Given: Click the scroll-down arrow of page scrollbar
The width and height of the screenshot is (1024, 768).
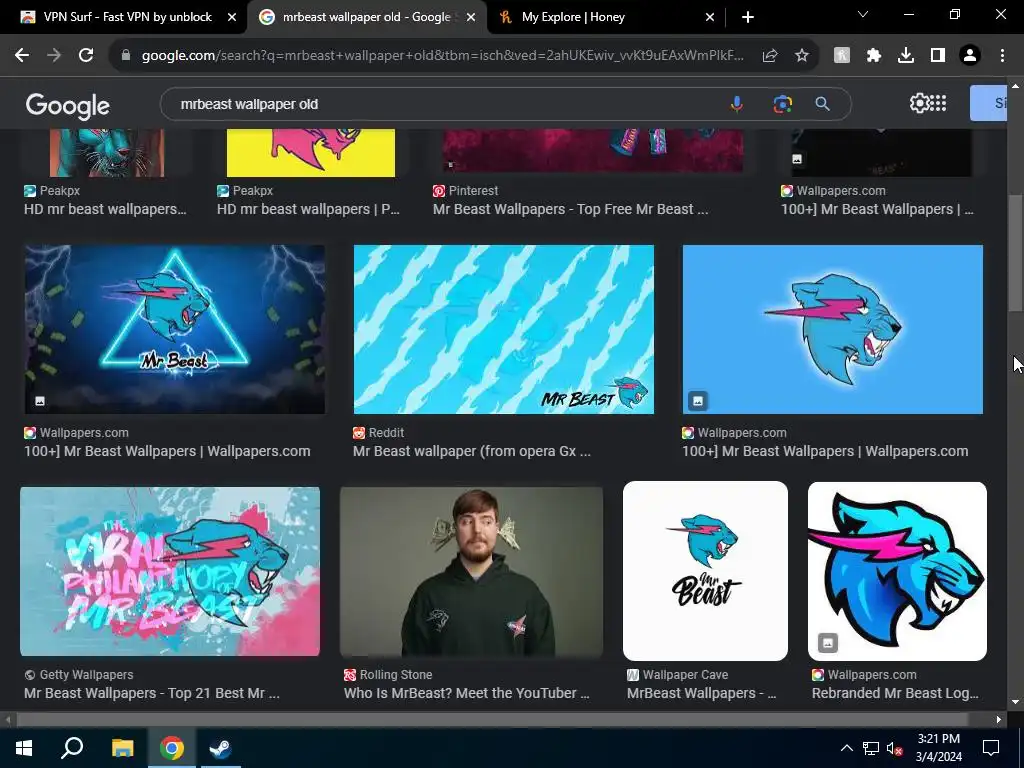Looking at the screenshot, I should (x=1015, y=702).
